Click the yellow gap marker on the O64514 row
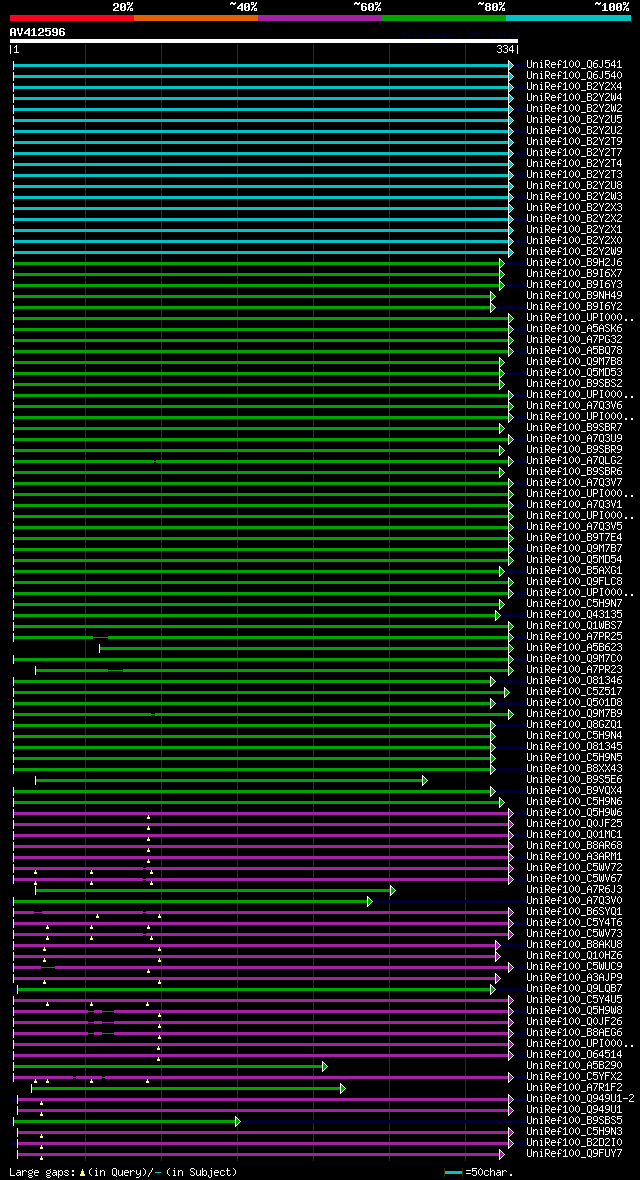 click(158, 1059)
